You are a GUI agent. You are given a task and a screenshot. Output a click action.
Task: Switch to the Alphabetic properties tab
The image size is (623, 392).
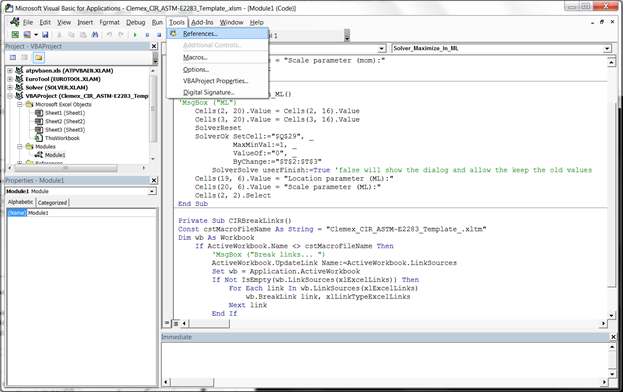(x=21, y=202)
